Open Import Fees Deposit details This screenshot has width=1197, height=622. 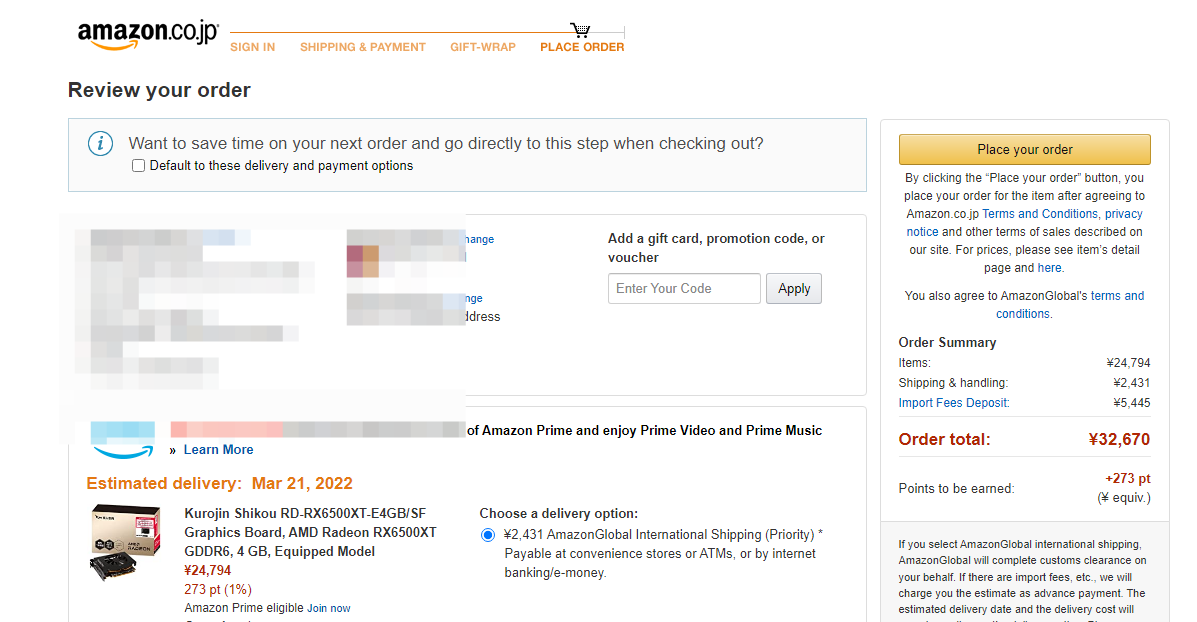pos(954,403)
